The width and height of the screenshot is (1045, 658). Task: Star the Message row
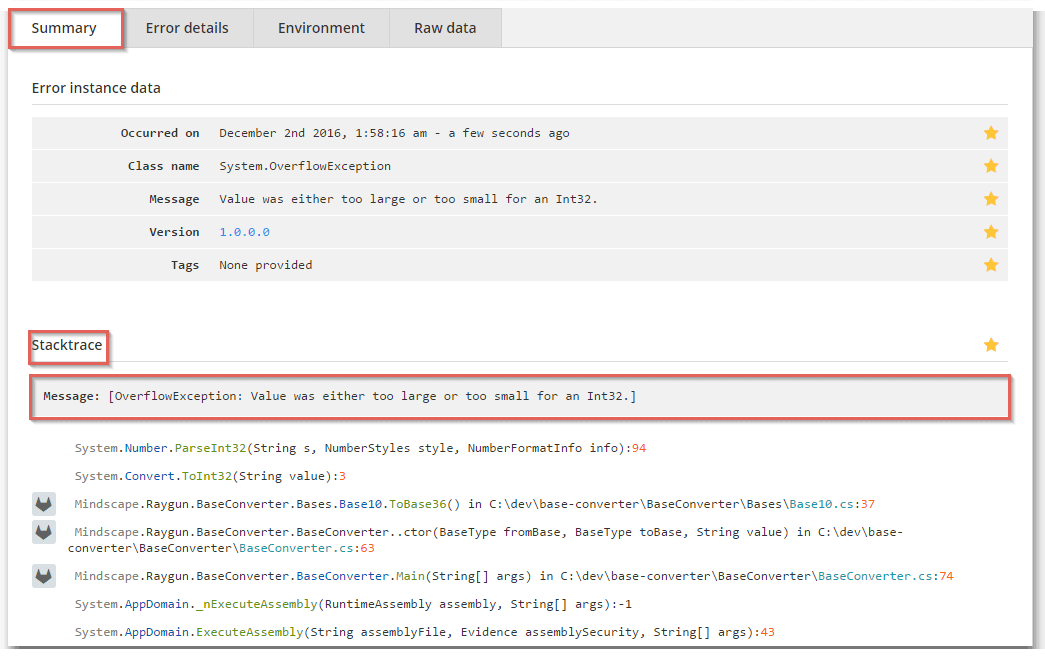(991, 199)
